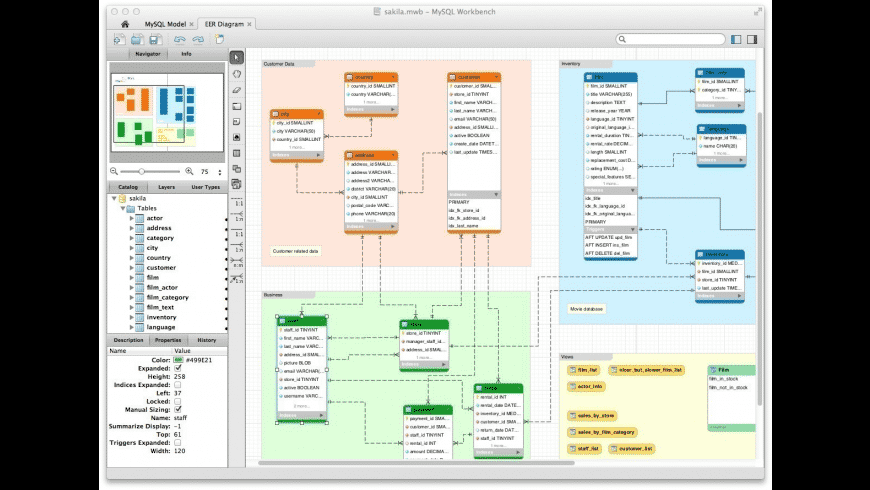Image resolution: width=870 pixels, height=490 pixels.
Task: Close the MySQL Model tab
Action: click(x=191, y=24)
